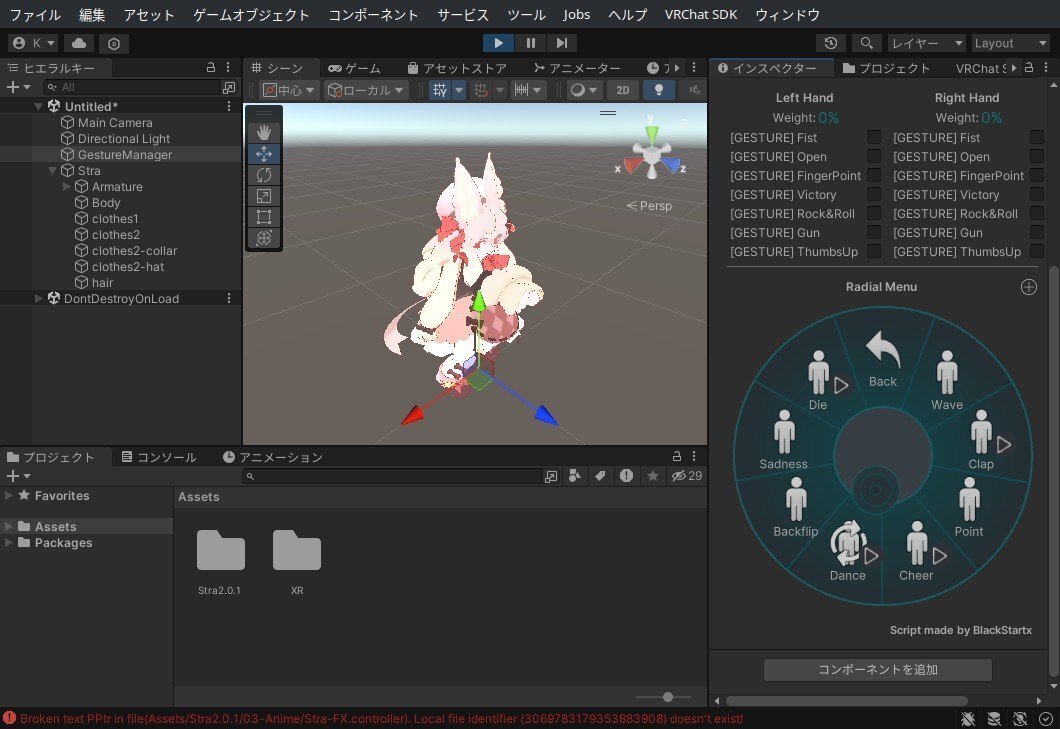Image resolution: width=1060 pixels, height=729 pixels.
Task: Switch to the コンソール tab
Action: [159, 457]
